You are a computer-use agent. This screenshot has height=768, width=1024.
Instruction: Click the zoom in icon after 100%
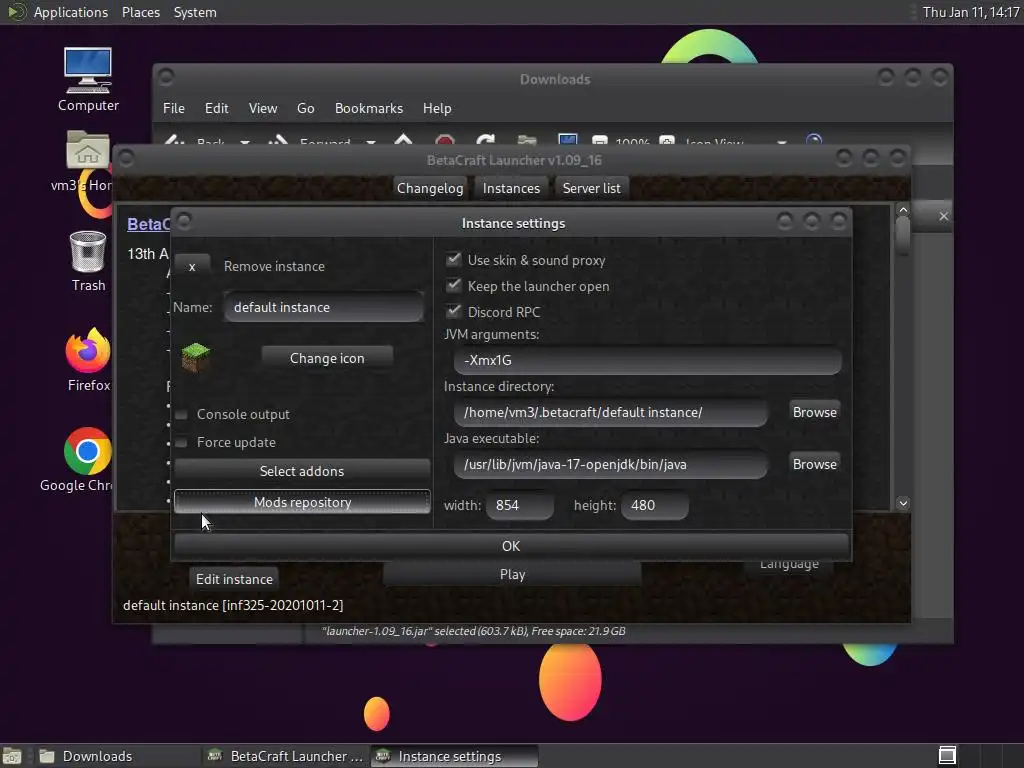coord(667,140)
